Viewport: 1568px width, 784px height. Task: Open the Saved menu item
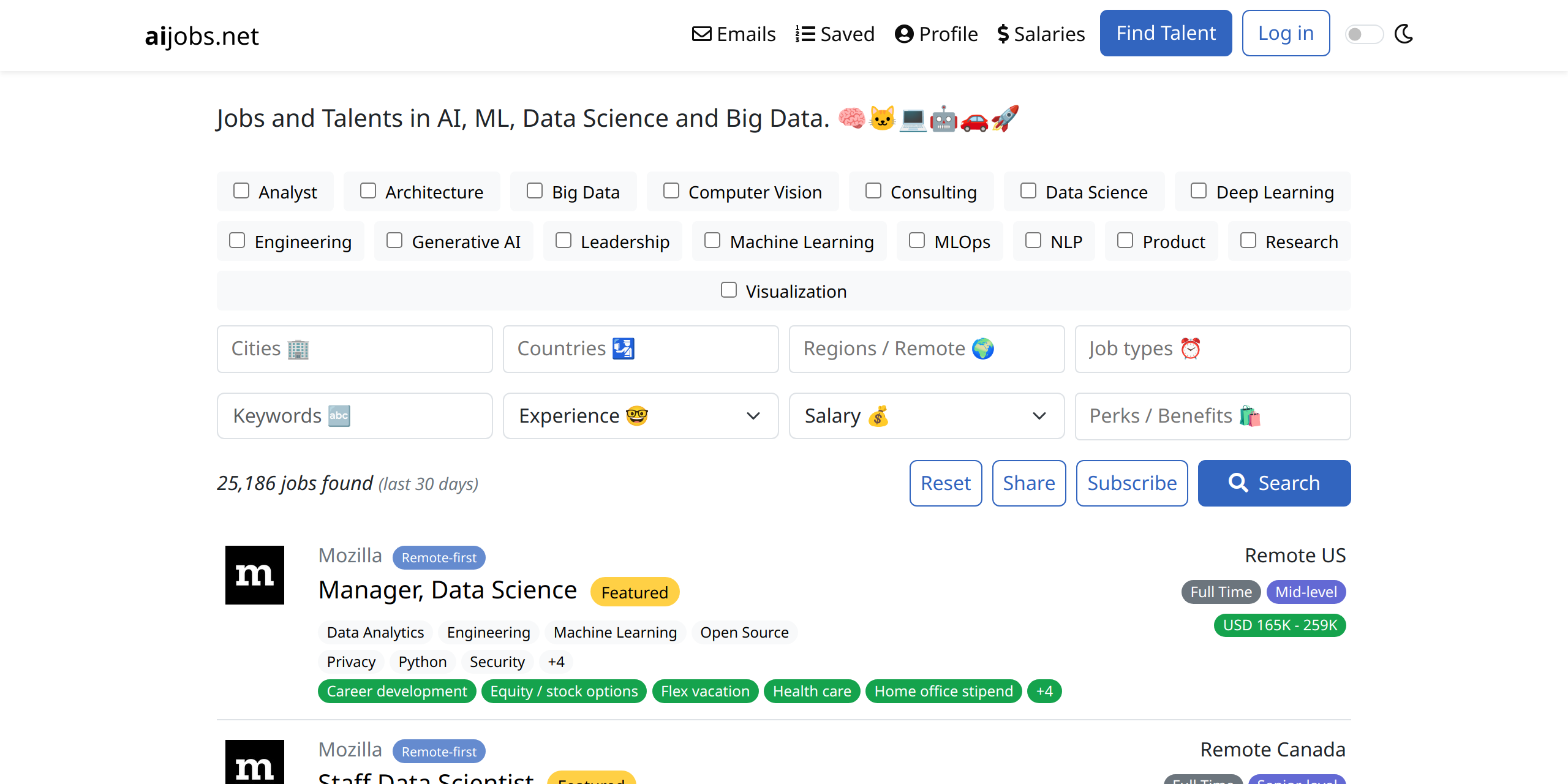[835, 34]
